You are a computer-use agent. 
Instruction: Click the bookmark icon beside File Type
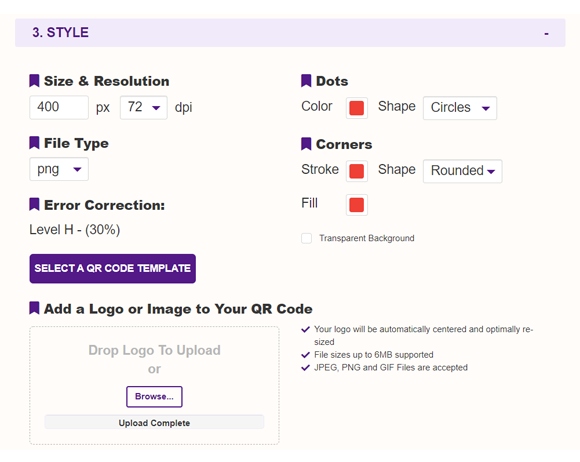(34, 143)
